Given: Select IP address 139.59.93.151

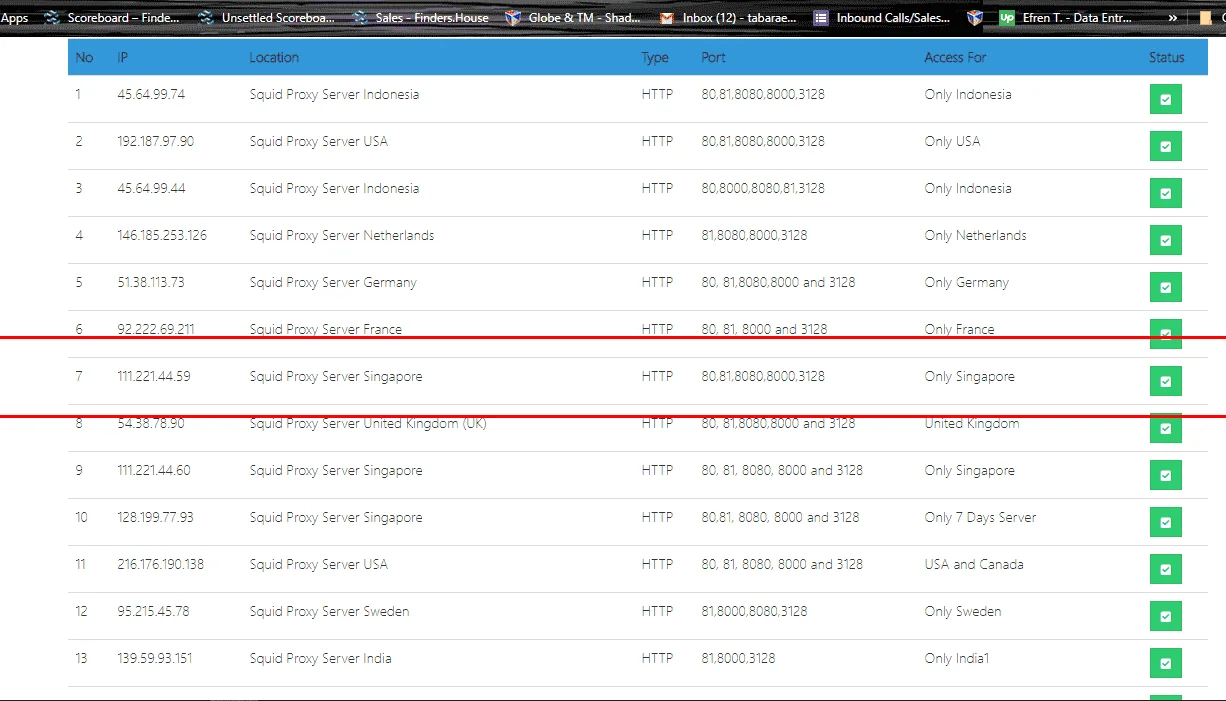Looking at the screenshot, I should (154, 658).
